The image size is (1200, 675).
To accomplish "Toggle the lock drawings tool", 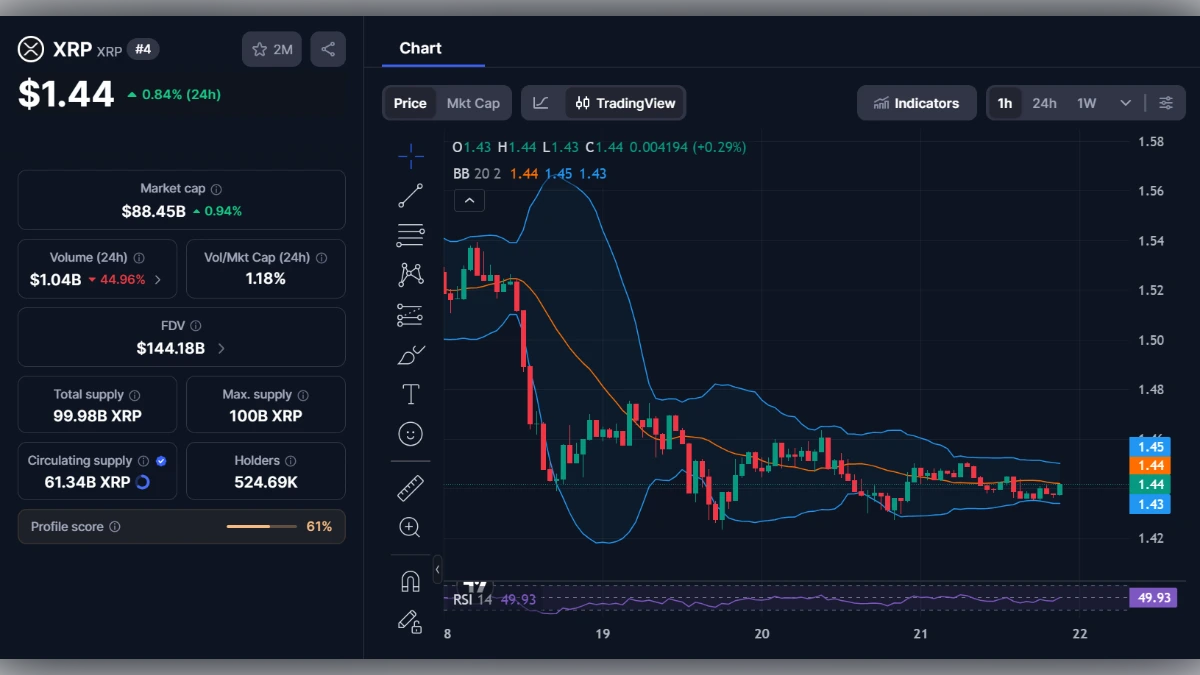I will coord(410,619).
